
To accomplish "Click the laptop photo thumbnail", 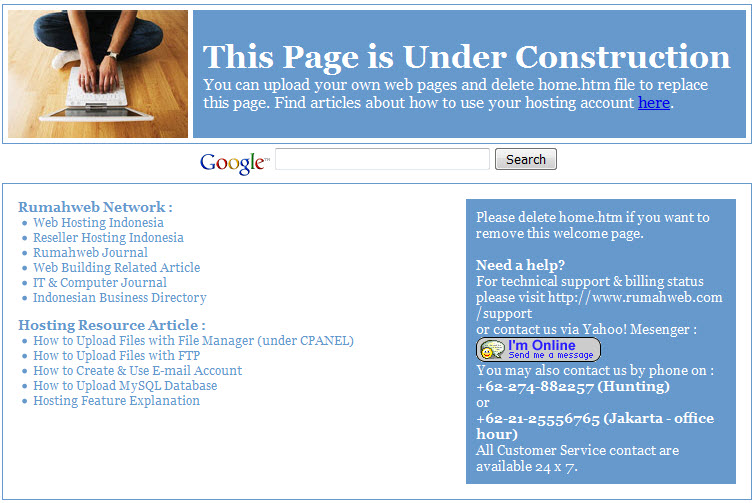I will 98,74.
